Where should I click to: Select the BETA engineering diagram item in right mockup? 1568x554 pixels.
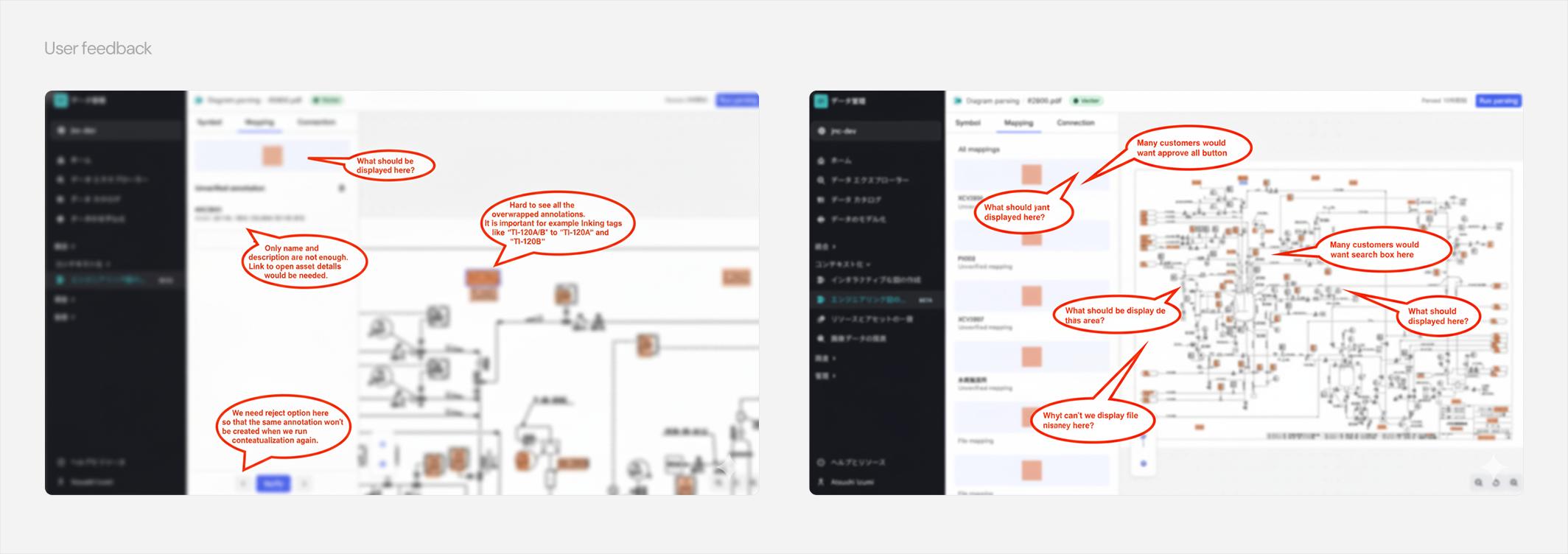[x=875, y=300]
